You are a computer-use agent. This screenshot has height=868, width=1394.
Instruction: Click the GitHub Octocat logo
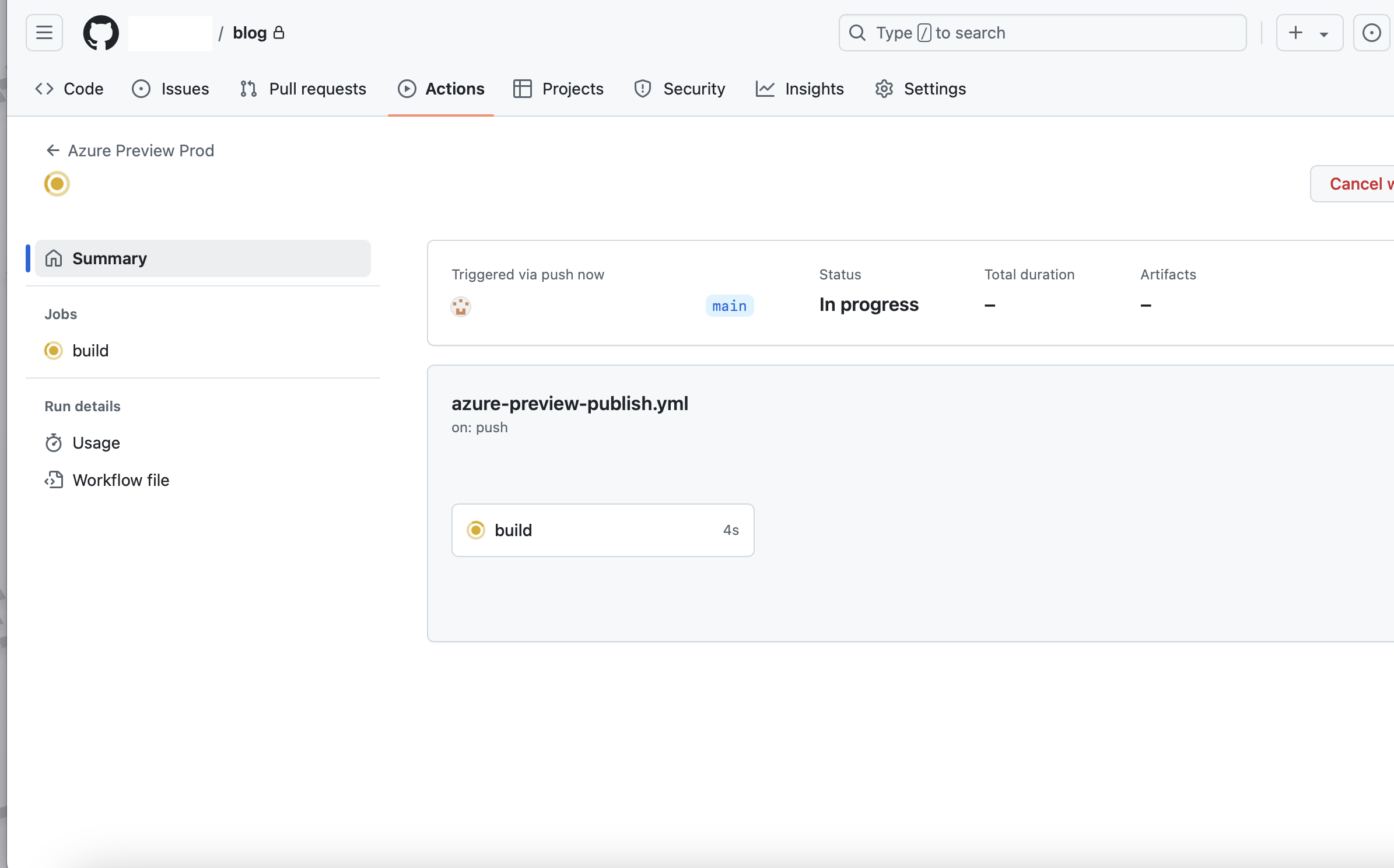[x=101, y=33]
